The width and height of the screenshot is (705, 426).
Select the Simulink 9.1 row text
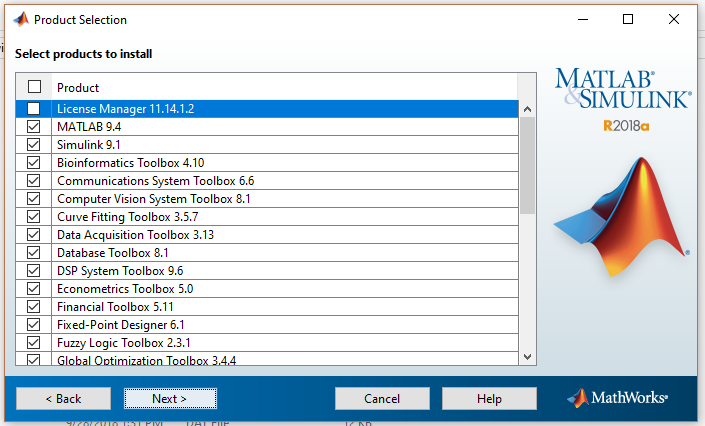click(x=89, y=145)
